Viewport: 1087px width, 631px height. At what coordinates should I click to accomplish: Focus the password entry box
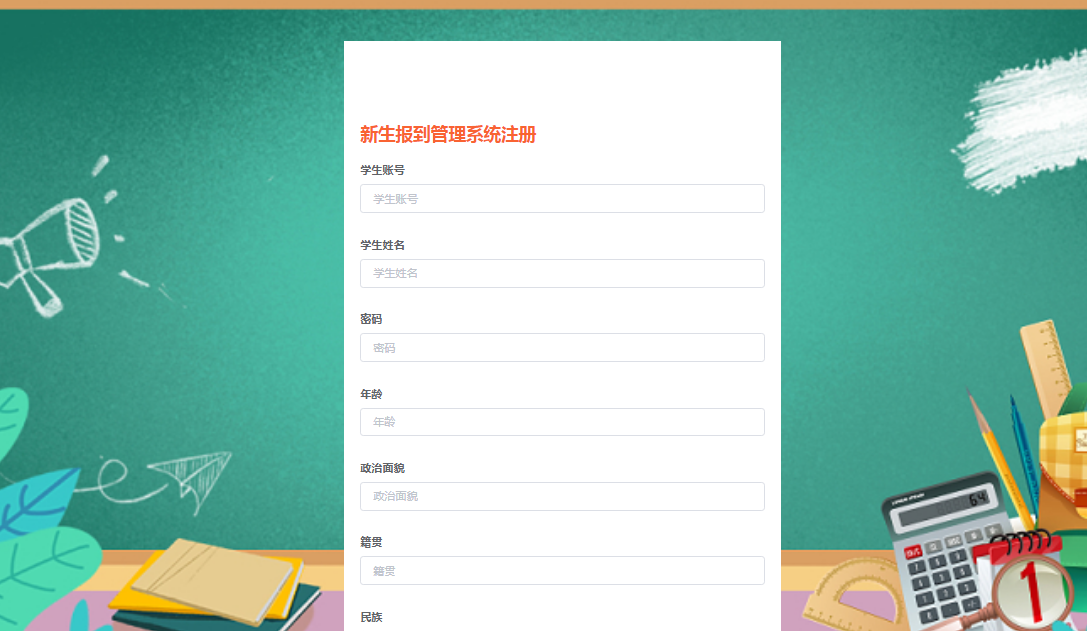click(x=560, y=347)
